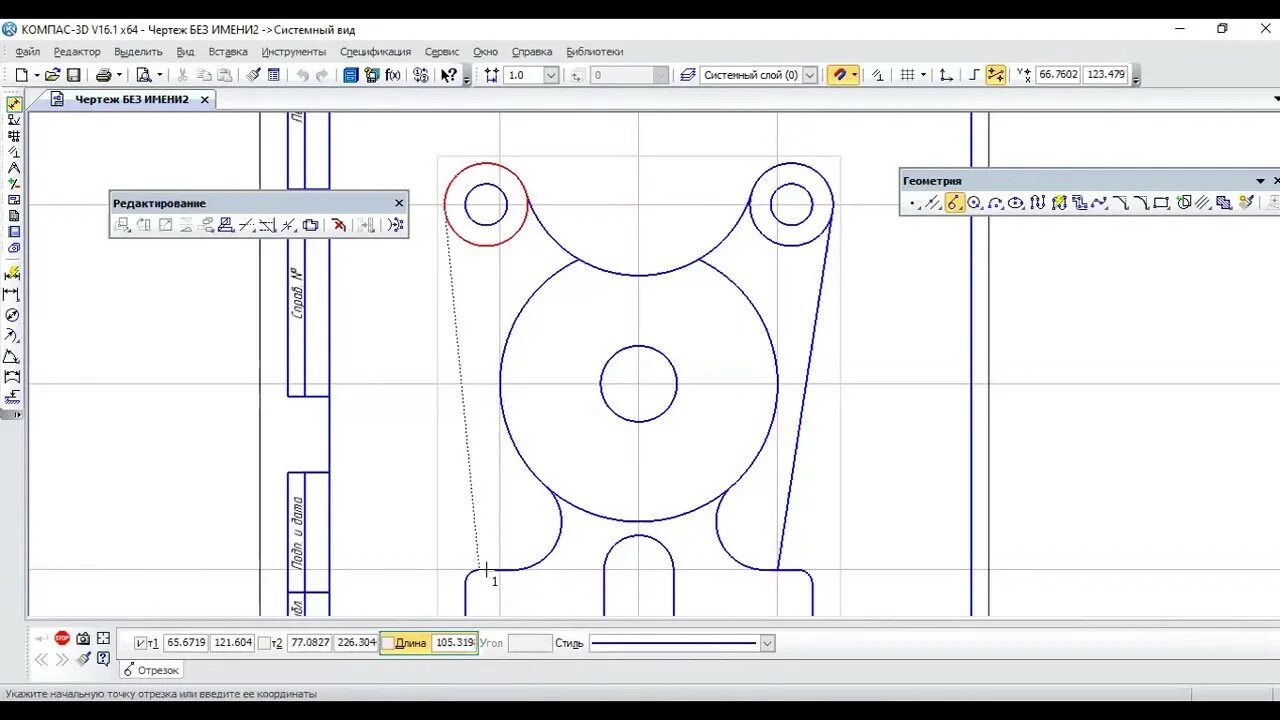Screen dimensions: 1280x720
Task: Activate the context help arrow-question icon
Action: [x=449, y=75]
